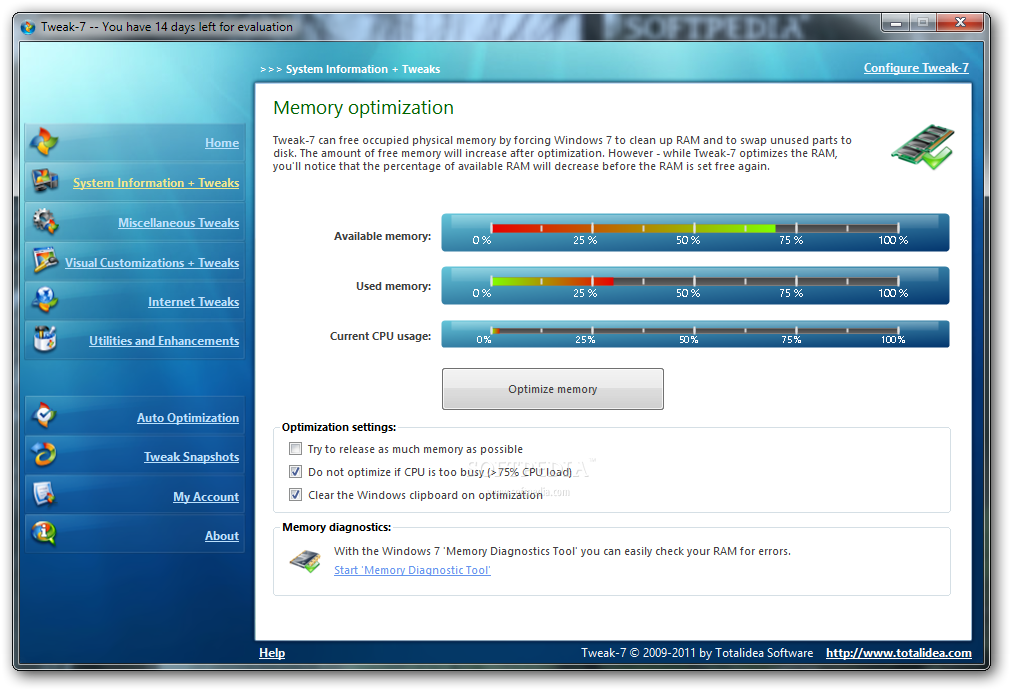Select System Information + Tweaks menu entry
This screenshot has width=1011, height=691.
tap(156, 183)
